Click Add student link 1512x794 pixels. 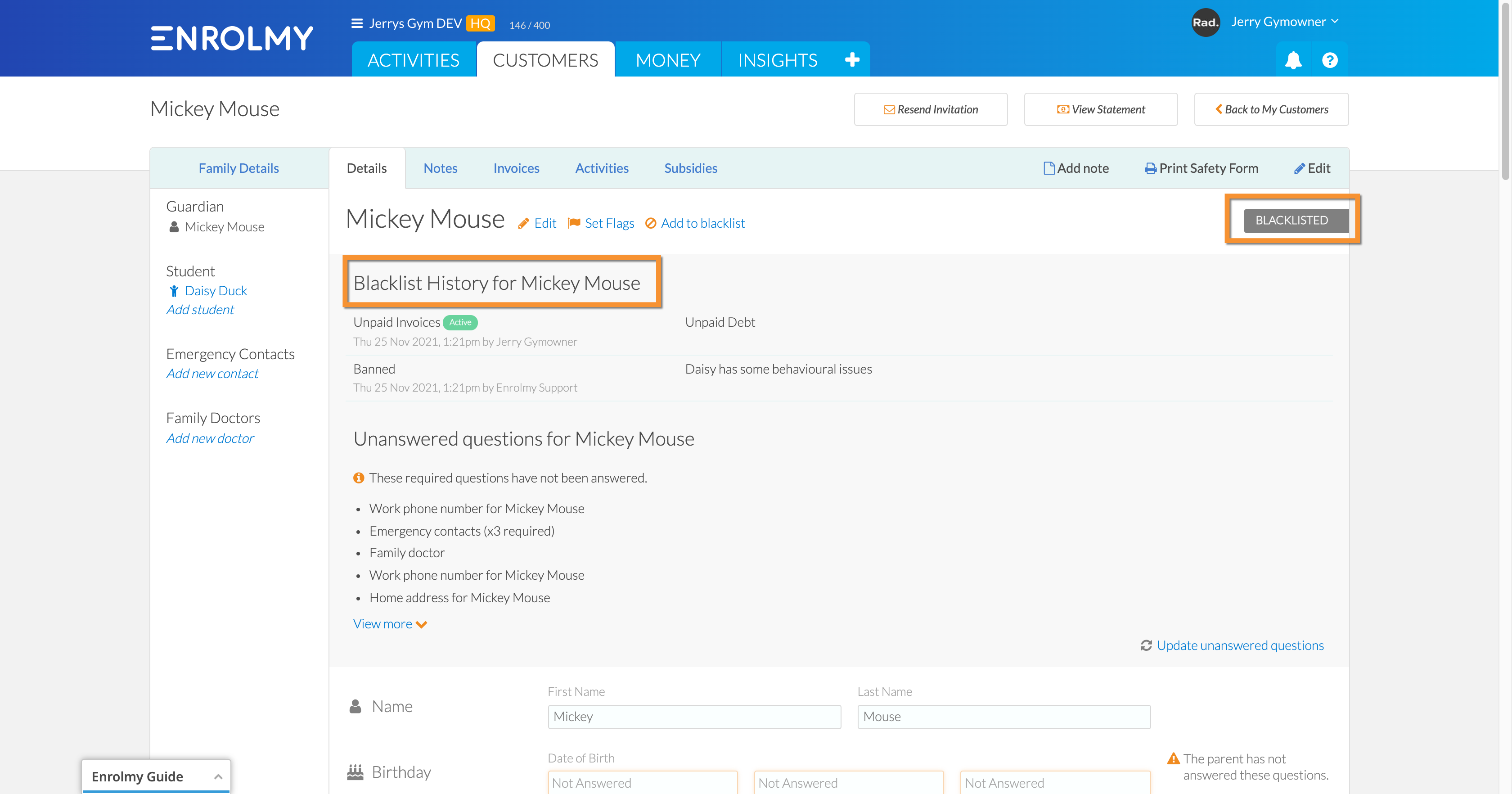tap(200, 310)
